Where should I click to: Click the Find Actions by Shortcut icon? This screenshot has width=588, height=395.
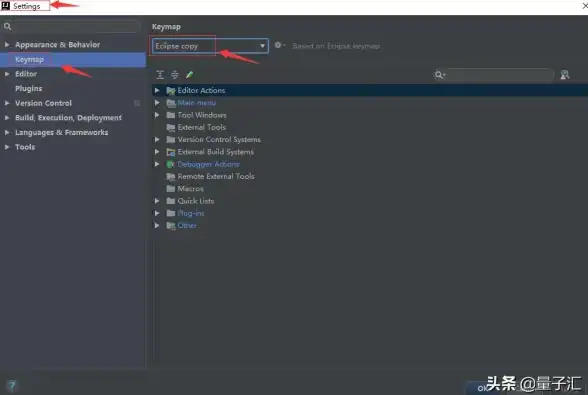pyautogui.click(x=565, y=75)
